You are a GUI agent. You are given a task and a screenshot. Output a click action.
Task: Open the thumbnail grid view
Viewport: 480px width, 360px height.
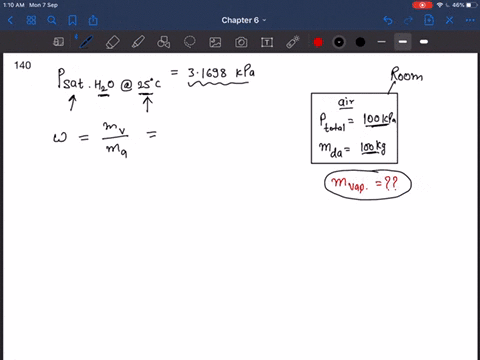(x=31, y=20)
